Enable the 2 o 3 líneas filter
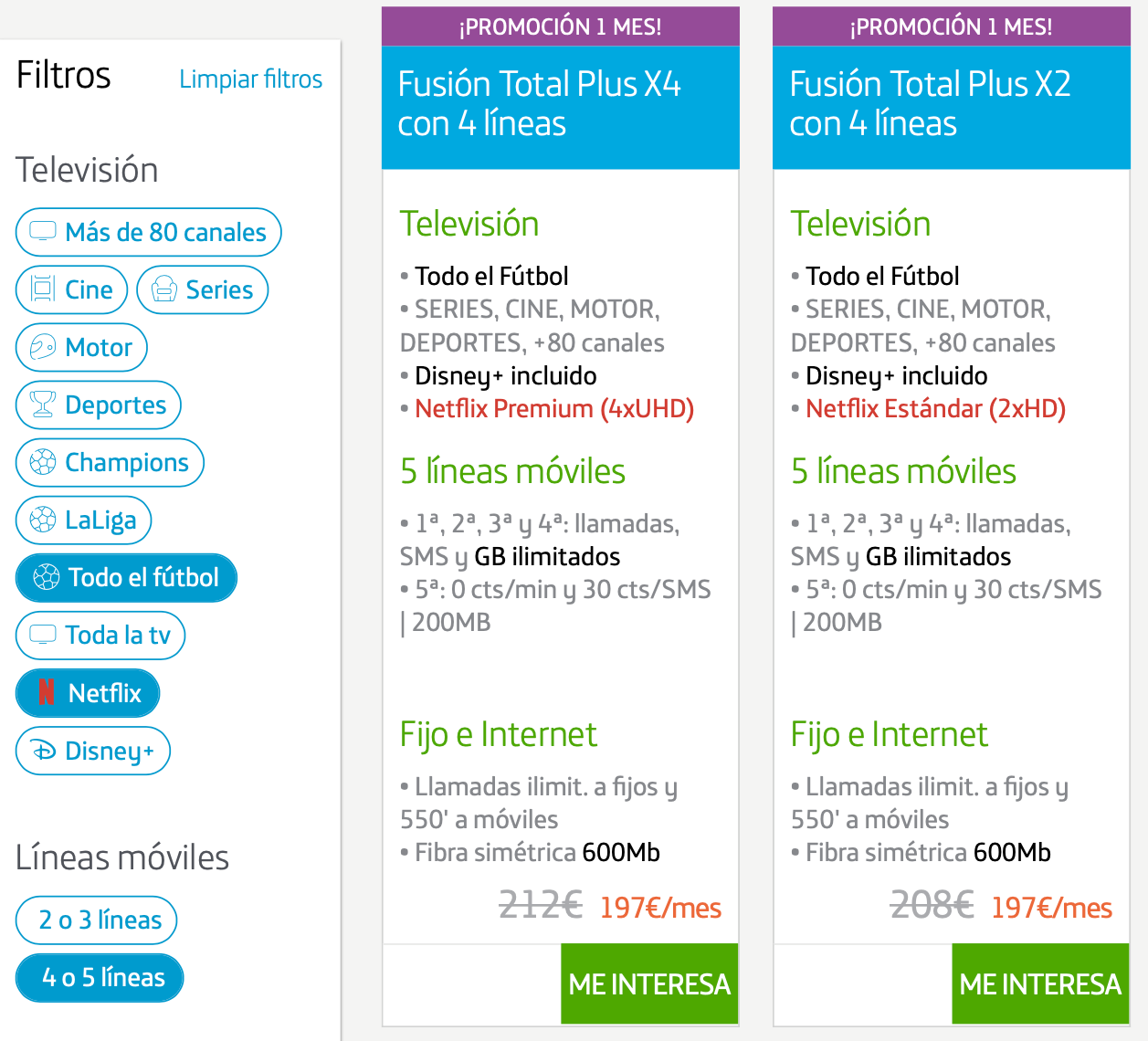1148x1041 pixels. (97, 920)
